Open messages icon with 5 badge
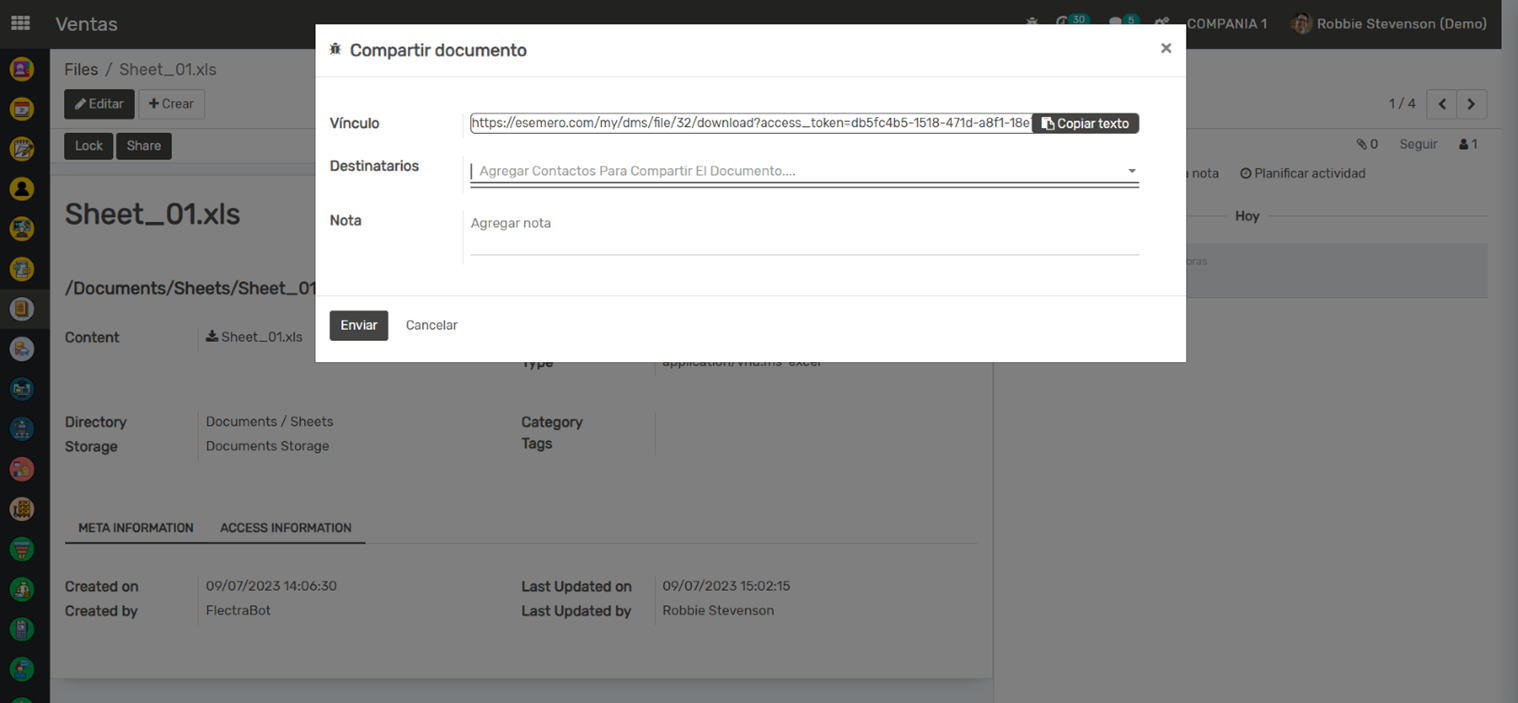Screen dimensions: 1518x703 pos(1122,23)
